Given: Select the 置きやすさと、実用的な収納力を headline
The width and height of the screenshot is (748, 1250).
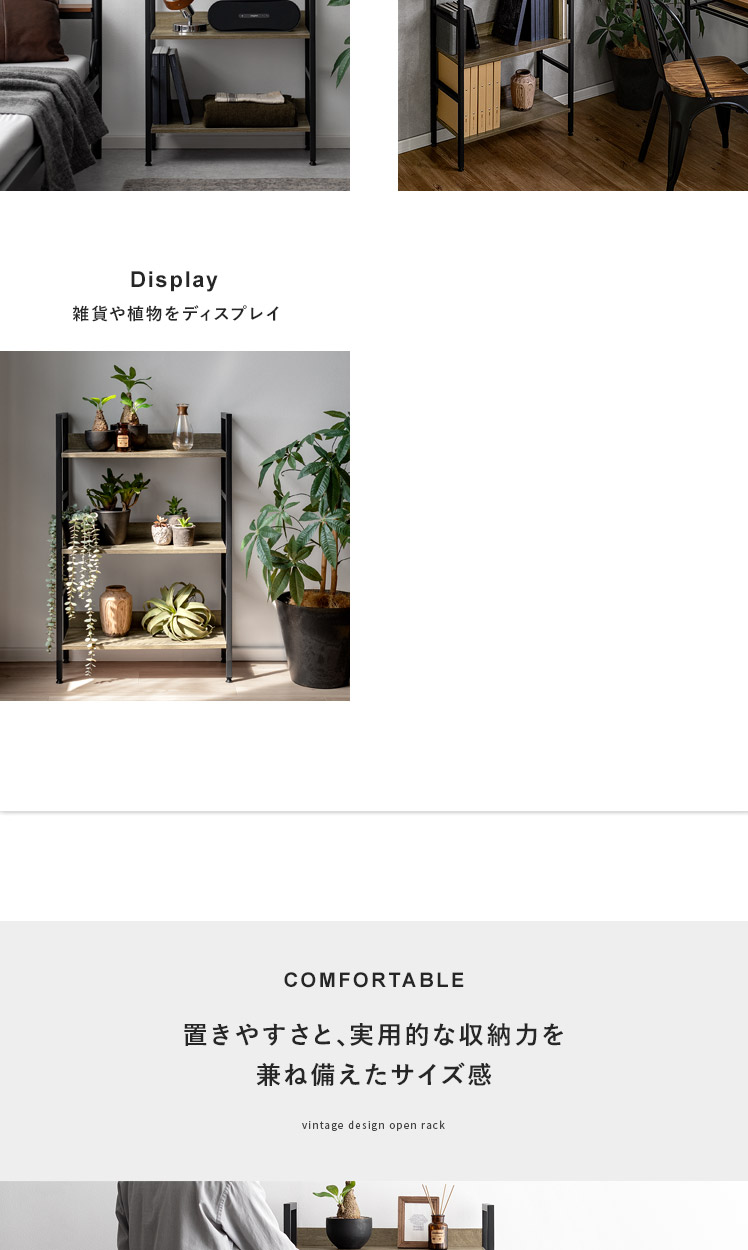Looking at the screenshot, I should [x=374, y=1034].
